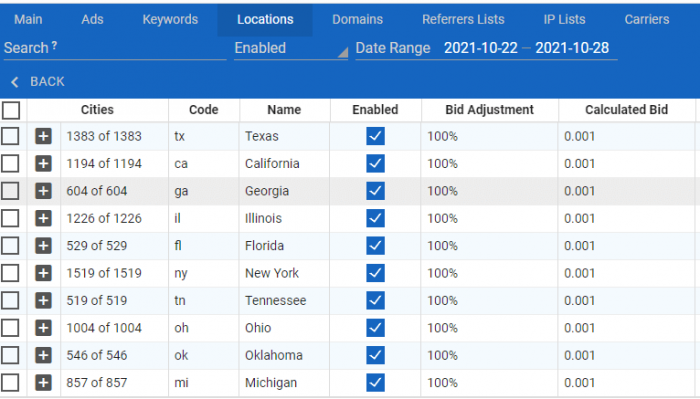Switch to the Keywords tab
This screenshot has height=399, width=700.
click(170, 19)
